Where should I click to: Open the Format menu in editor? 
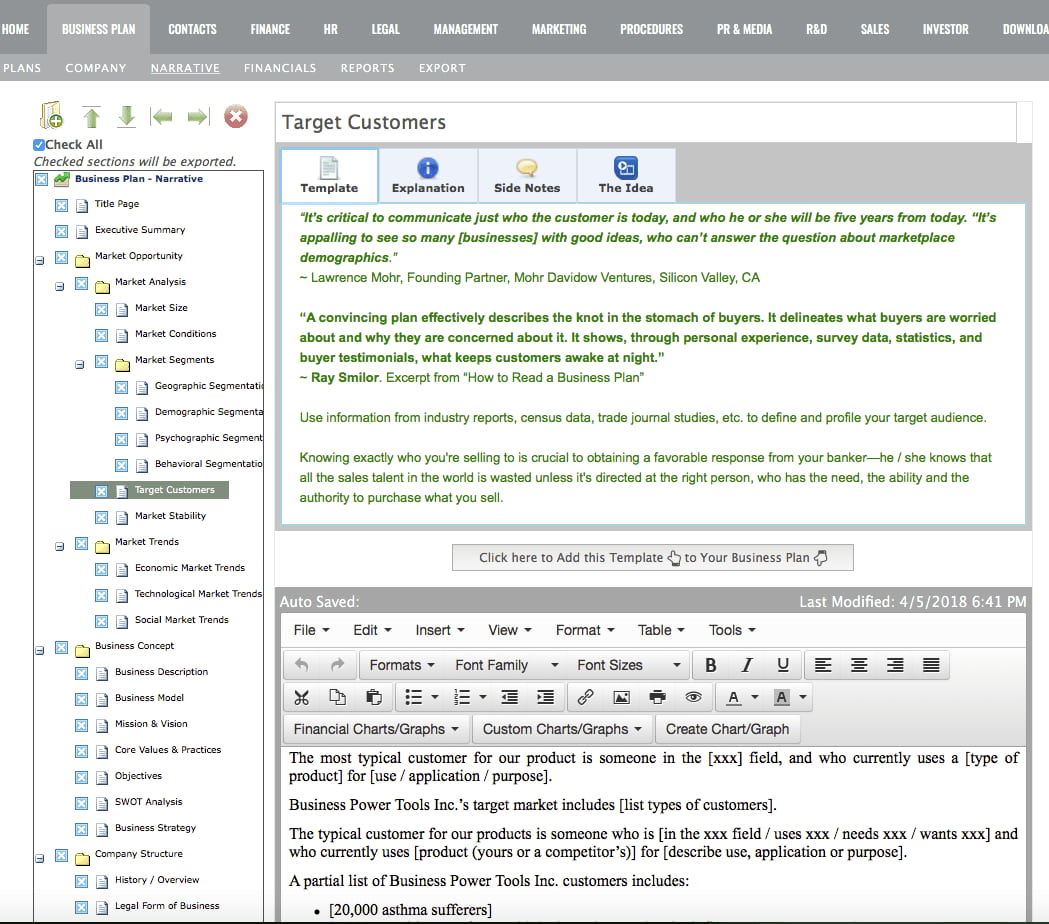[585, 630]
